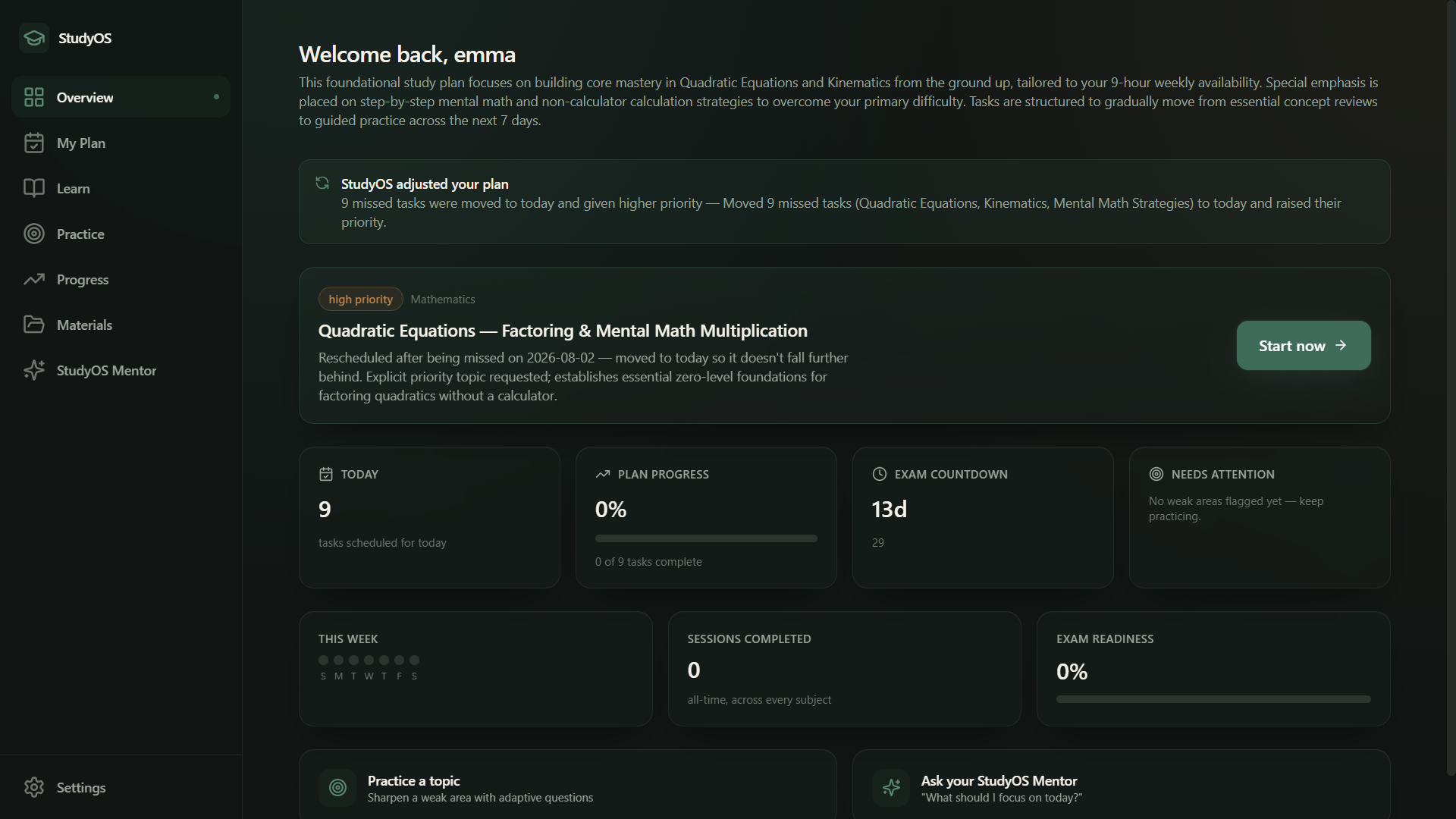
Task: Click the 'Welcome back, emma' heading
Action: click(x=407, y=55)
